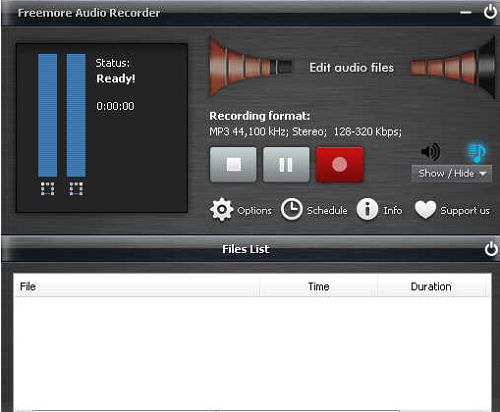Click the left channel level meter
The height and width of the screenshot is (412, 500).
coord(47,115)
